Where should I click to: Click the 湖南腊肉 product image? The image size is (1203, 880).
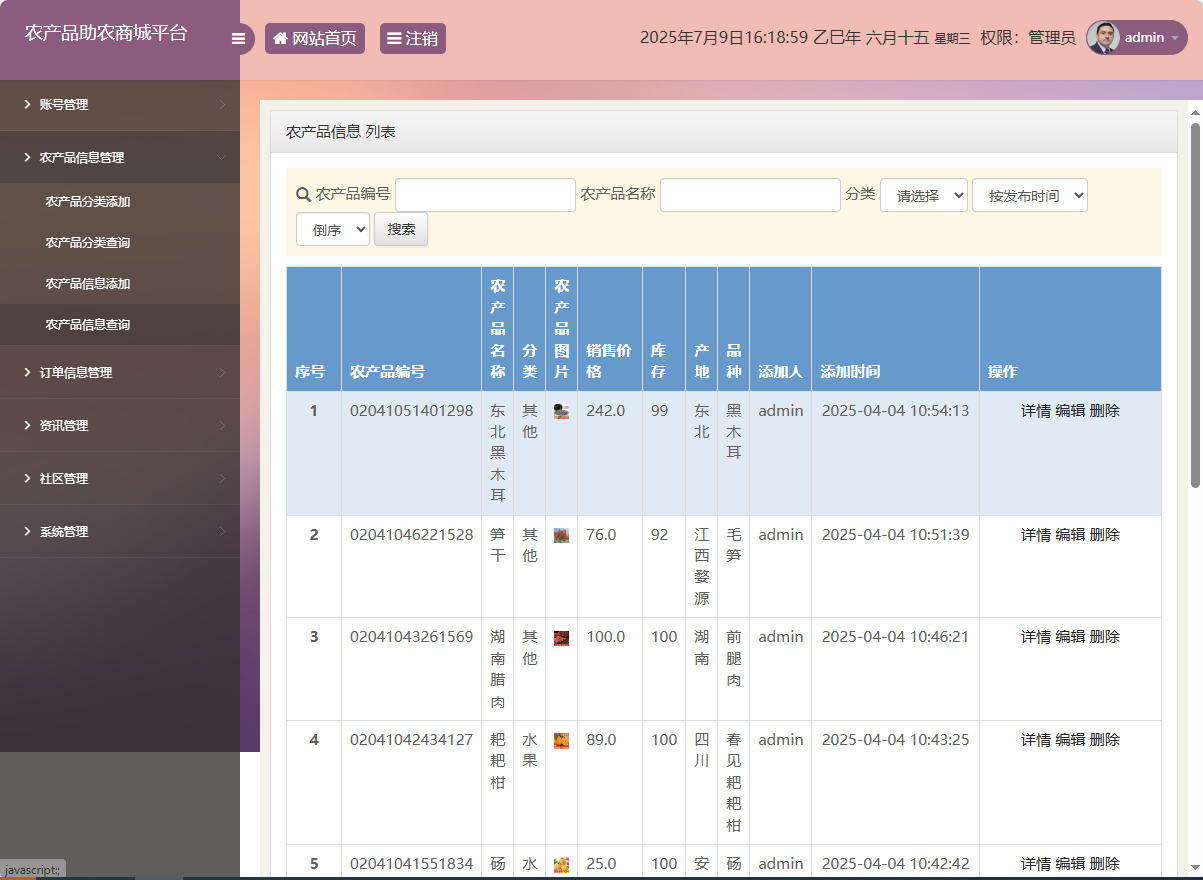click(x=561, y=638)
